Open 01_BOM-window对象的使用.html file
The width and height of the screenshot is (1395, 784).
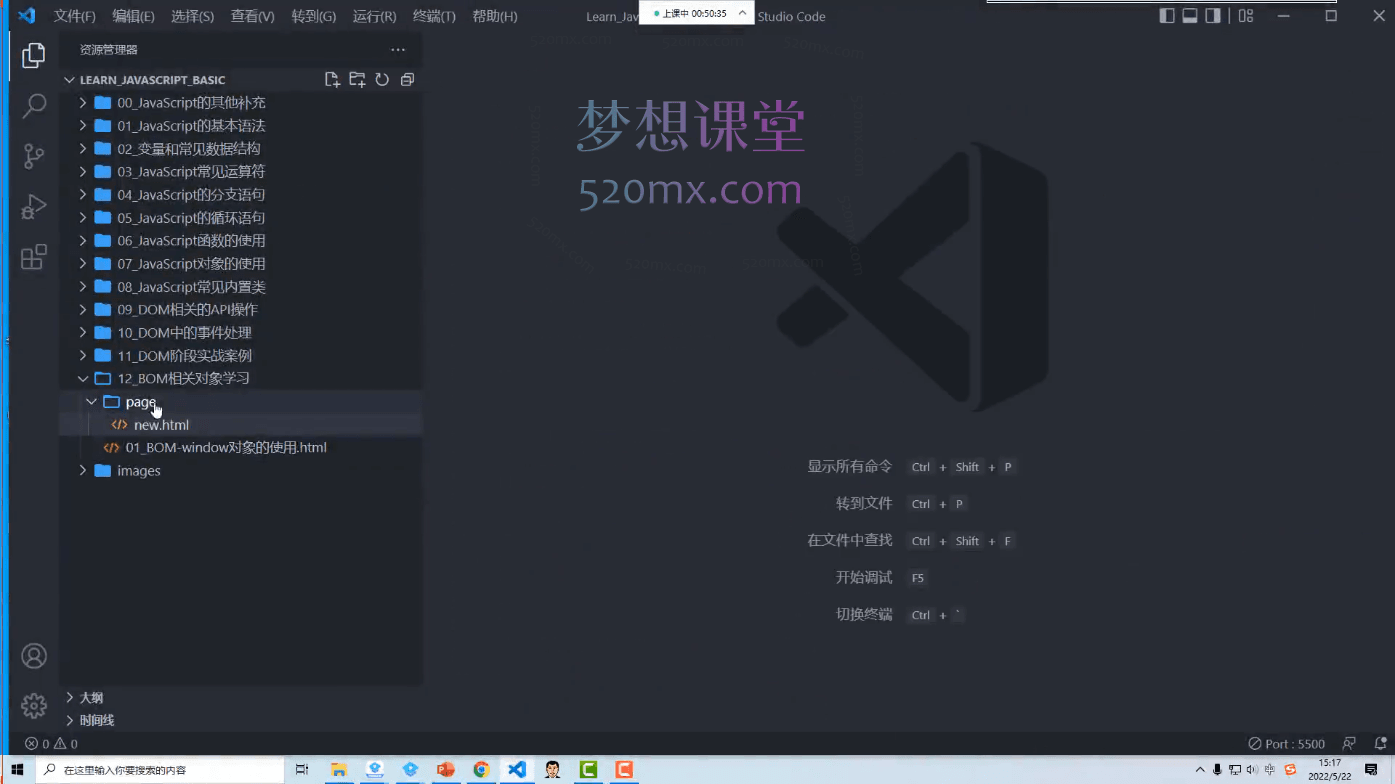240,448
